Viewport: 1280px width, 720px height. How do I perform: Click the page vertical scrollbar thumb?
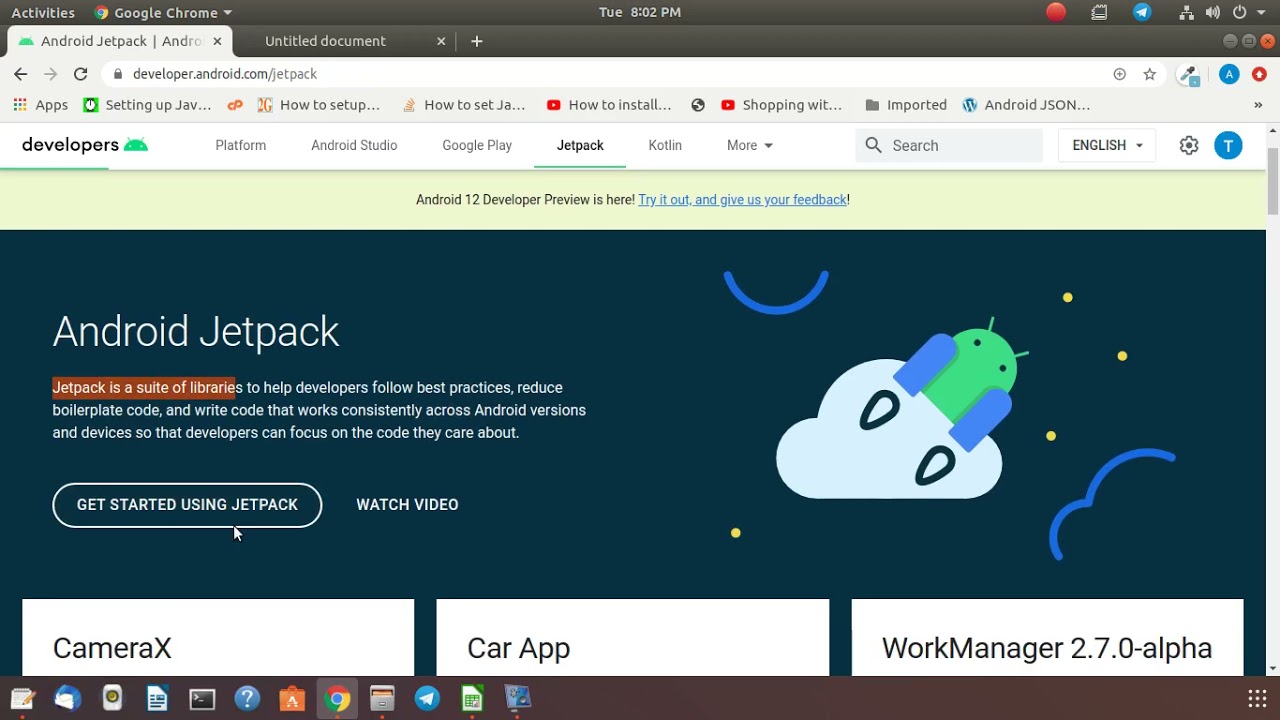tap(1273, 180)
